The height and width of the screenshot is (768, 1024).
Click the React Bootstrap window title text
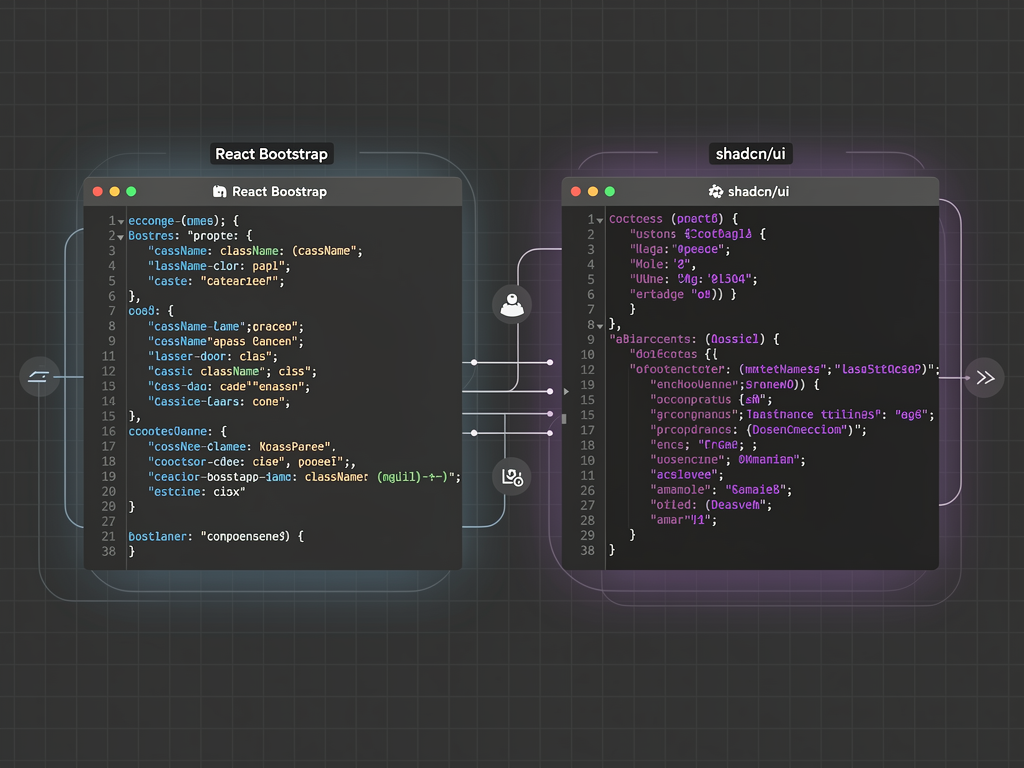pos(280,191)
